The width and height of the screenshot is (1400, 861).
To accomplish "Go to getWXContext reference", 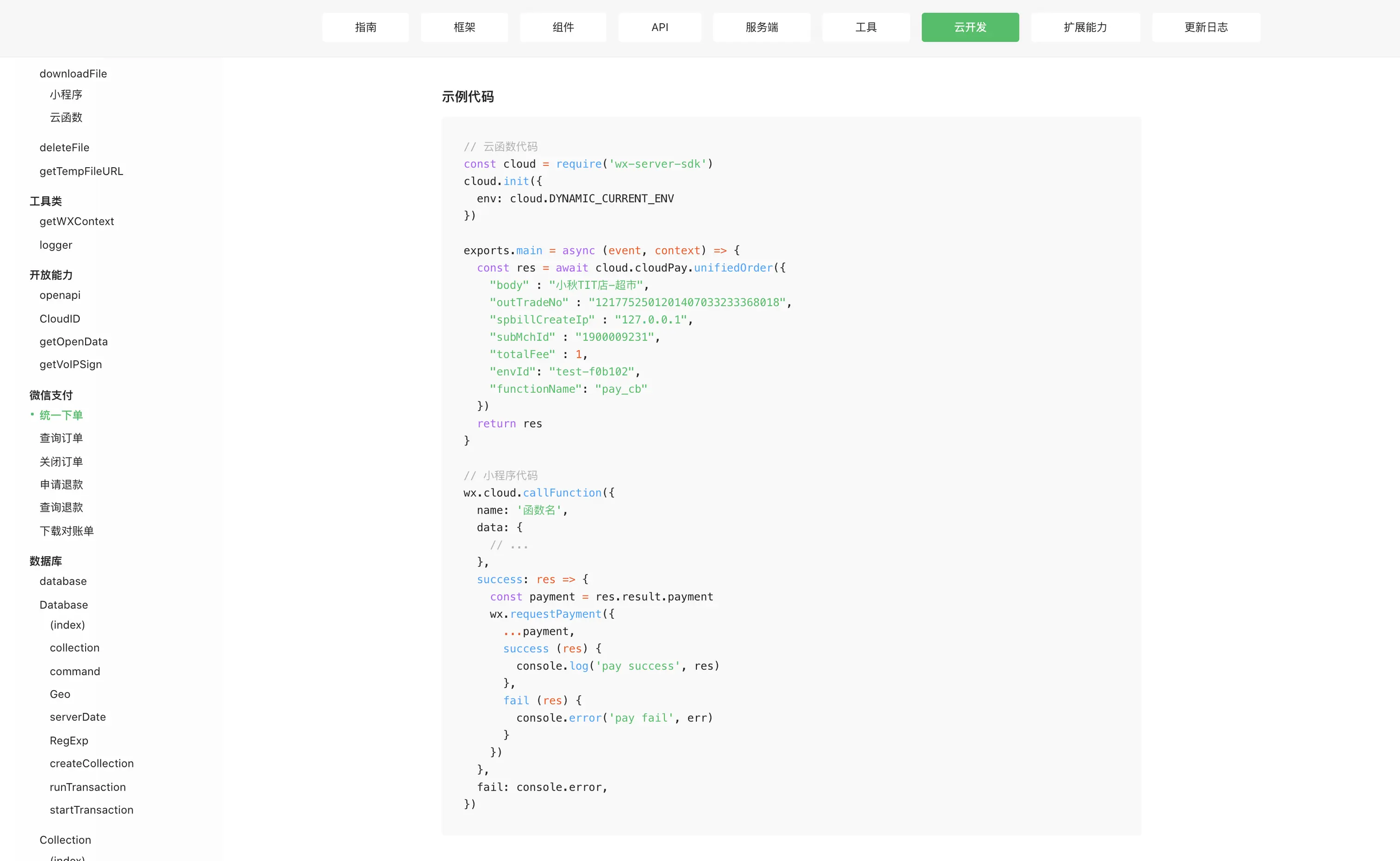I will coord(76,221).
